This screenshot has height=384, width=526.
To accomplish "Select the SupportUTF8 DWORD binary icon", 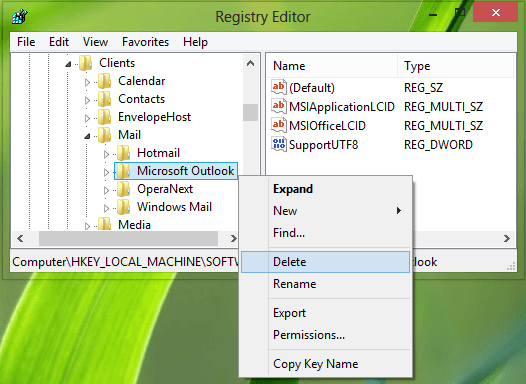I will tap(279, 145).
